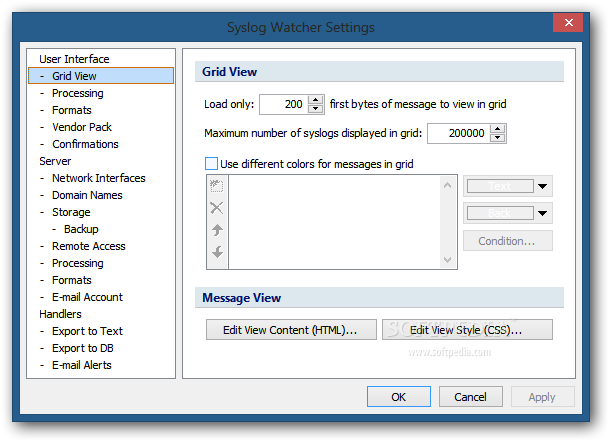Close the Syslog Watcher Settings dialog
Viewport: 610px width, 442px height.
click(568, 23)
